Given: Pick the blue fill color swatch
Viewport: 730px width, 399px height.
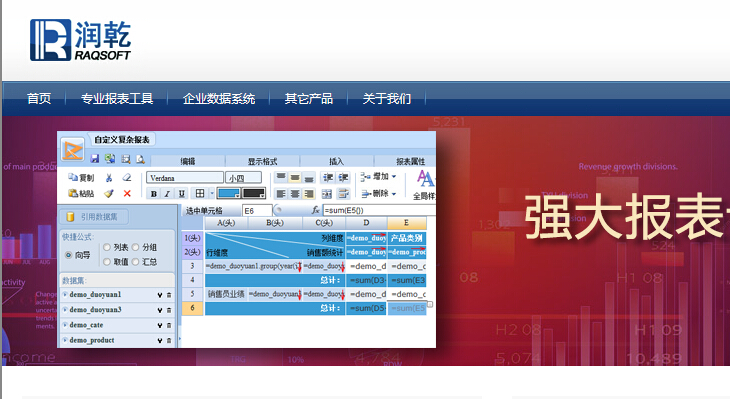Looking at the screenshot, I should tap(229, 193).
